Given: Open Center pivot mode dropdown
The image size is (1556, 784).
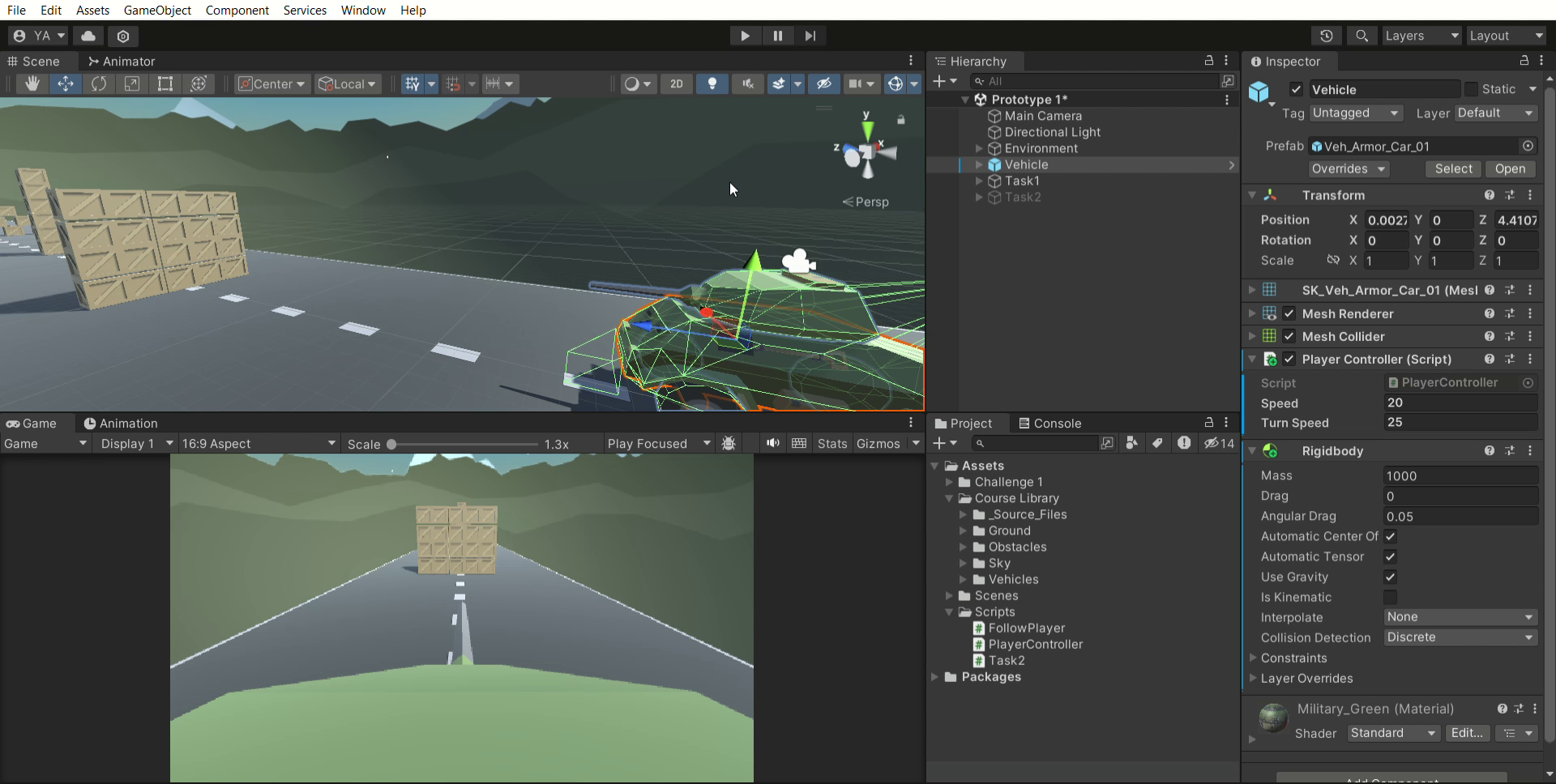Looking at the screenshot, I should pyautogui.click(x=273, y=83).
